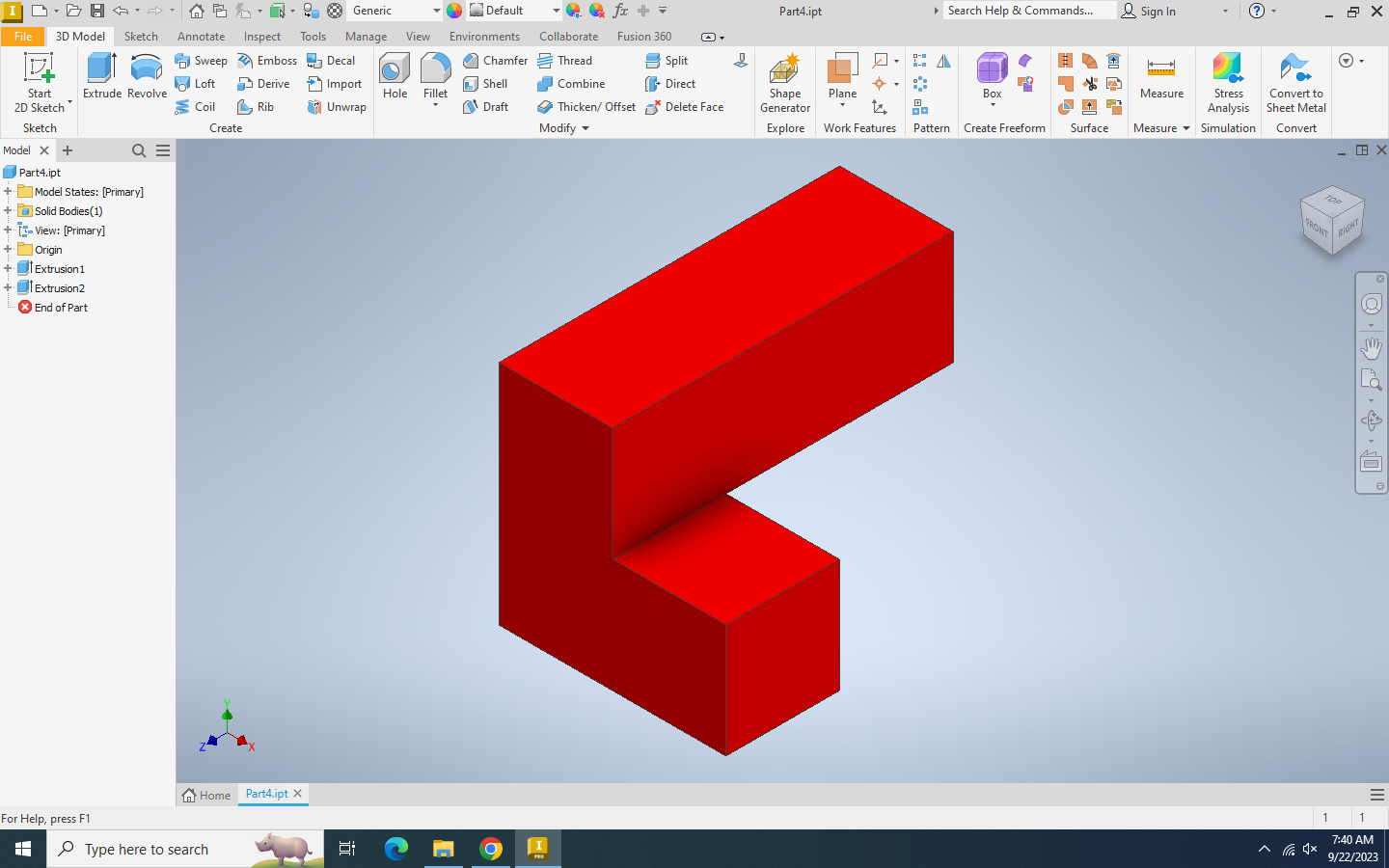This screenshot has height=868, width=1389.
Task: Open the Chrome browser from taskbar
Action: (x=491, y=849)
